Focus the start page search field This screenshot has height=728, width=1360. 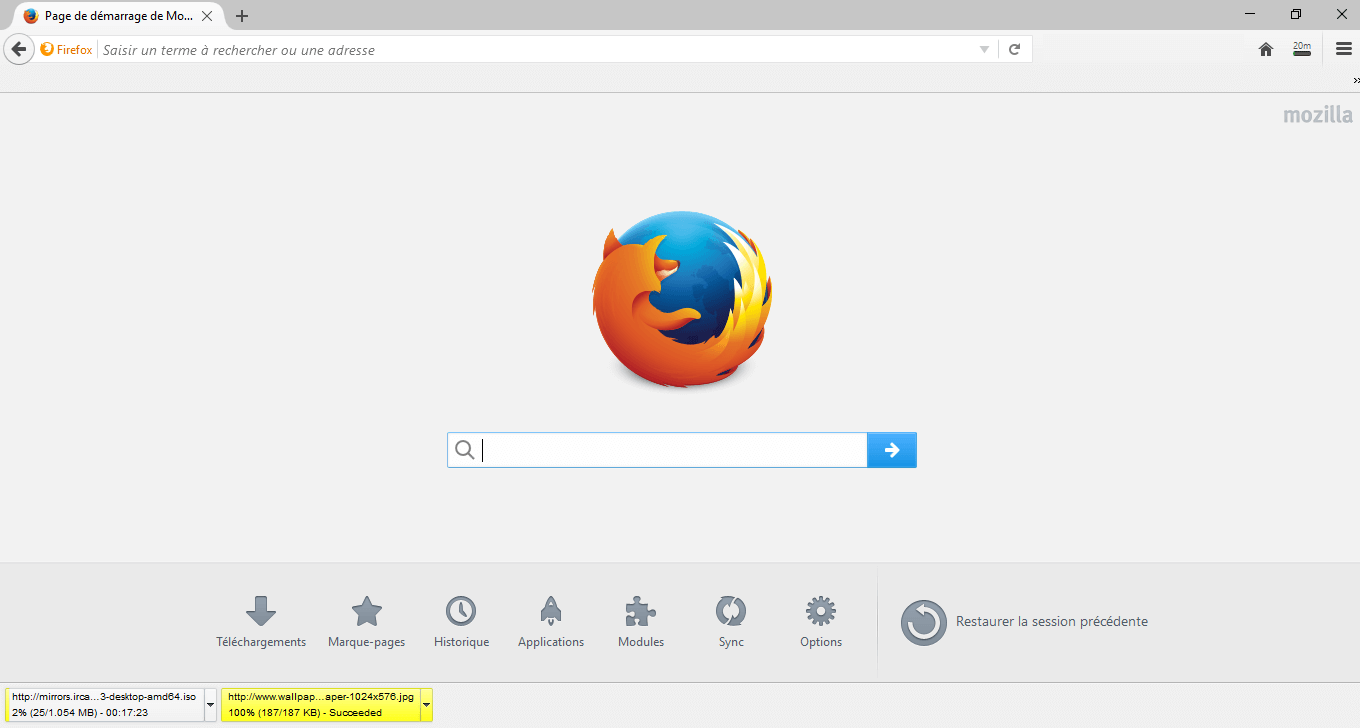[x=657, y=450]
